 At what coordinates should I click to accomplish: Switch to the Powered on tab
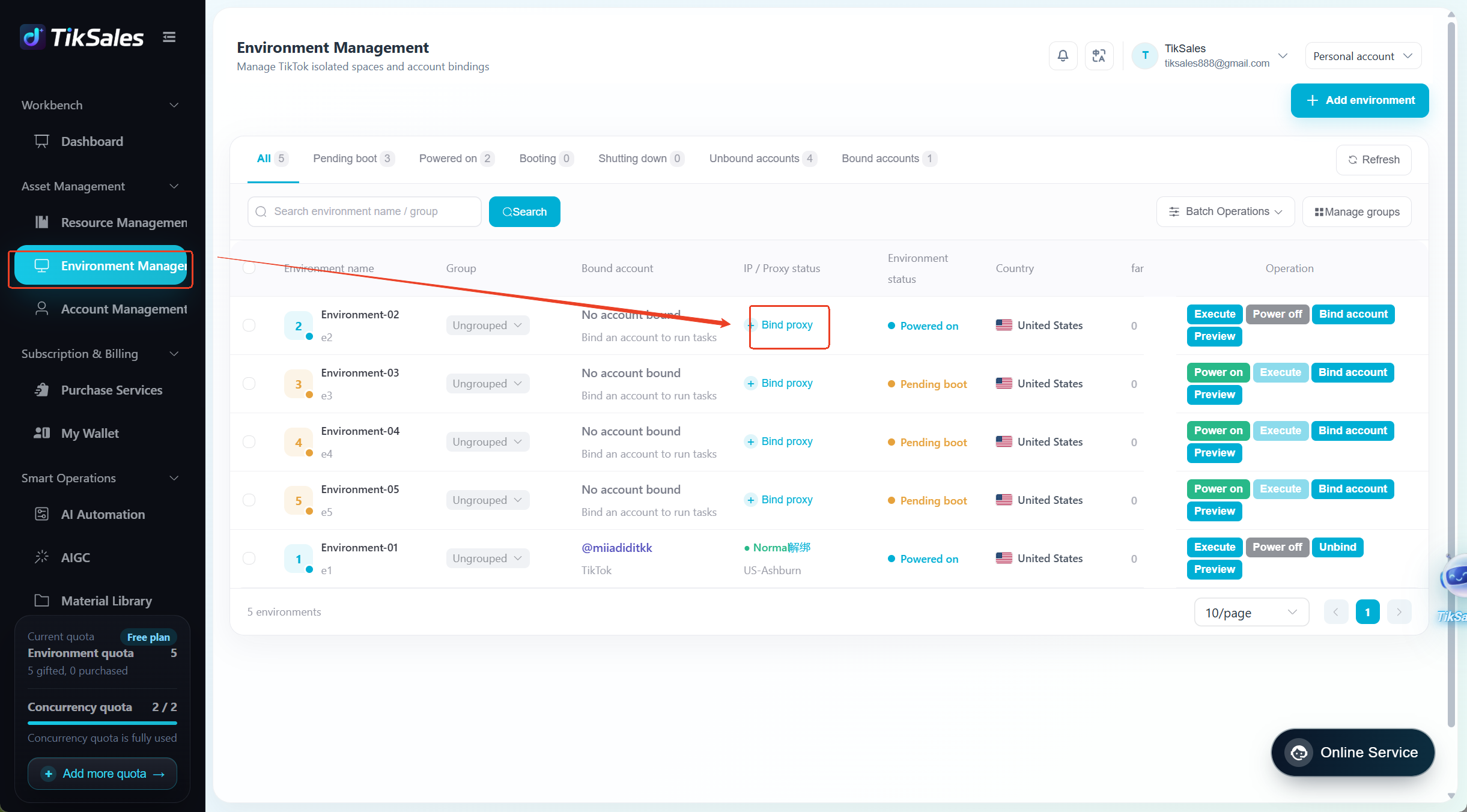(457, 159)
